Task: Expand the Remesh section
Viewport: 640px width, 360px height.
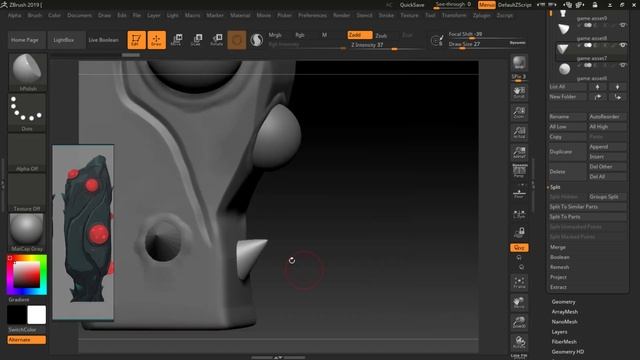Action: pyautogui.click(x=559, y=267)
